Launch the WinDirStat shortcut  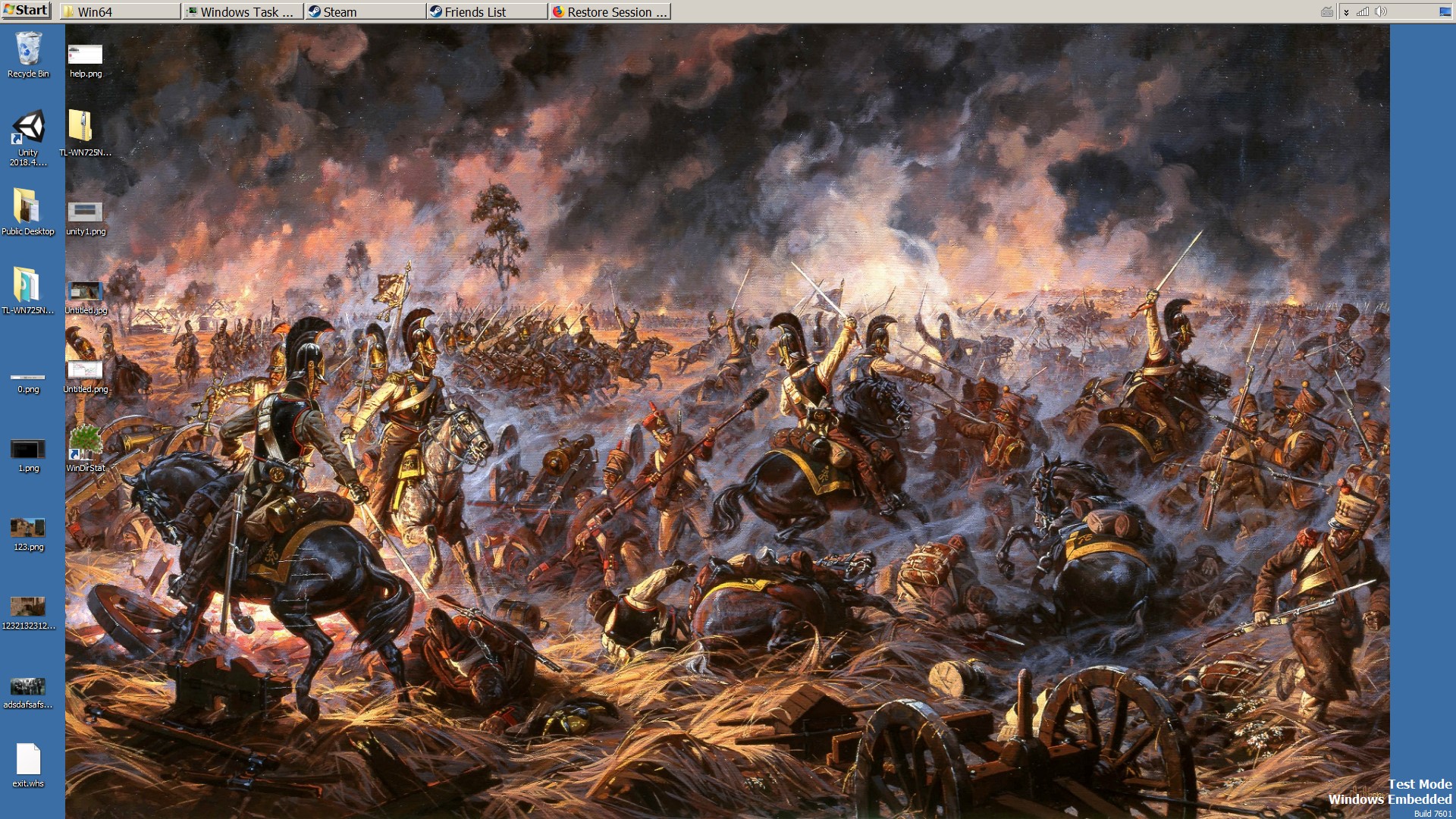coord(85,447)
